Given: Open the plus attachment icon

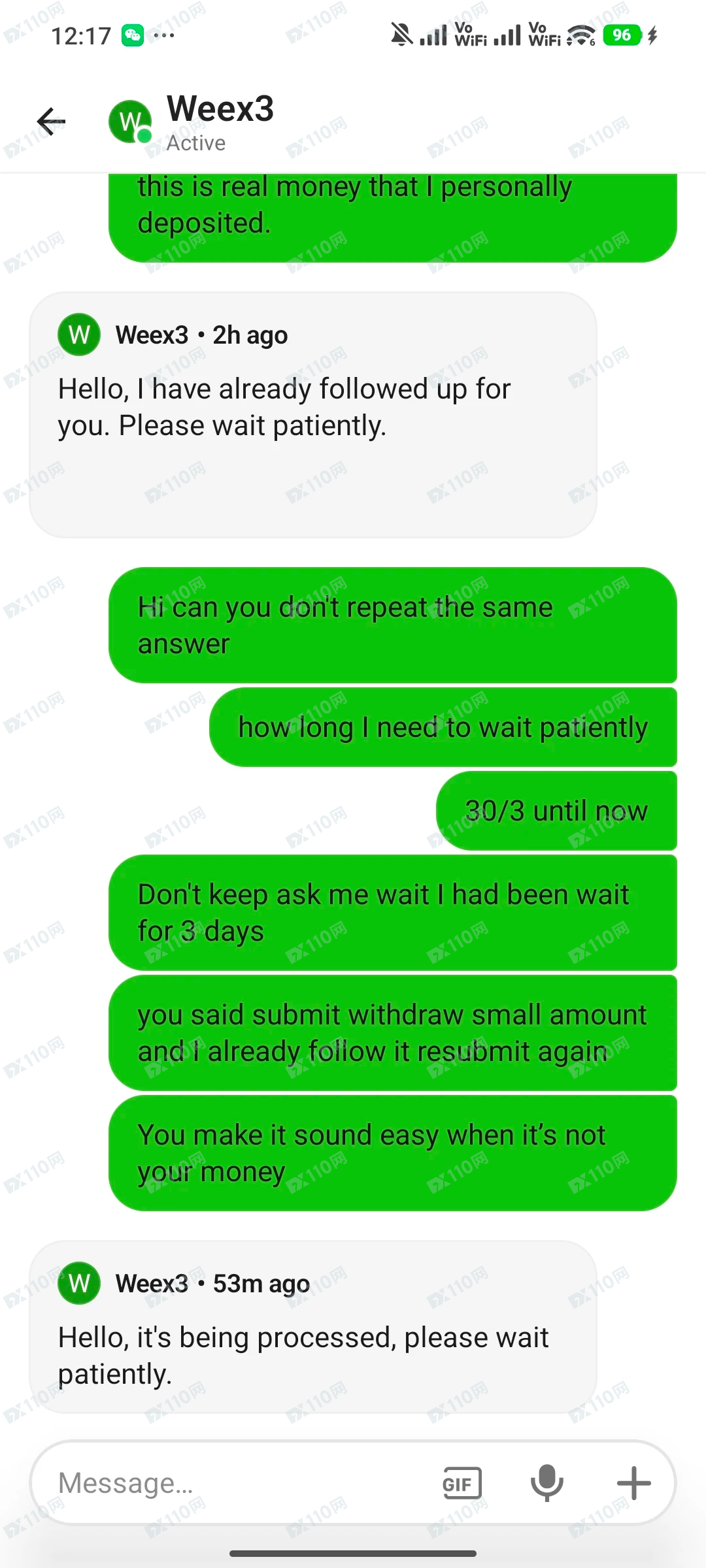Looking at the screenshot, I should (633, 1483).
